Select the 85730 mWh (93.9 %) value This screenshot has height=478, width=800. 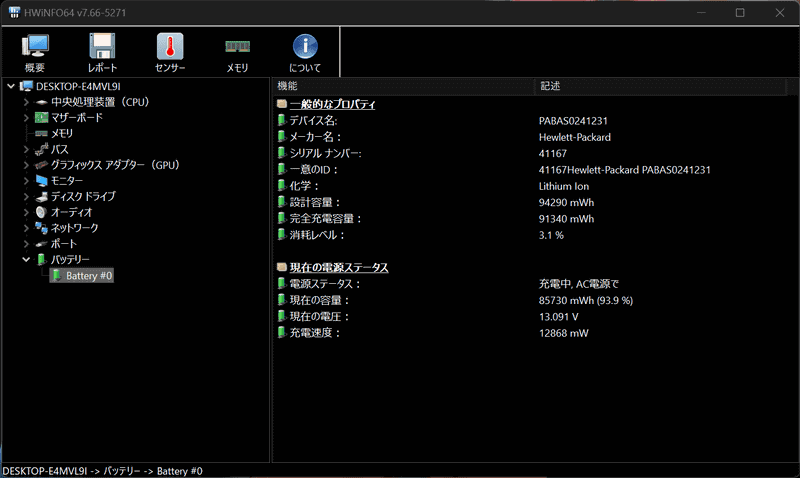586,300
